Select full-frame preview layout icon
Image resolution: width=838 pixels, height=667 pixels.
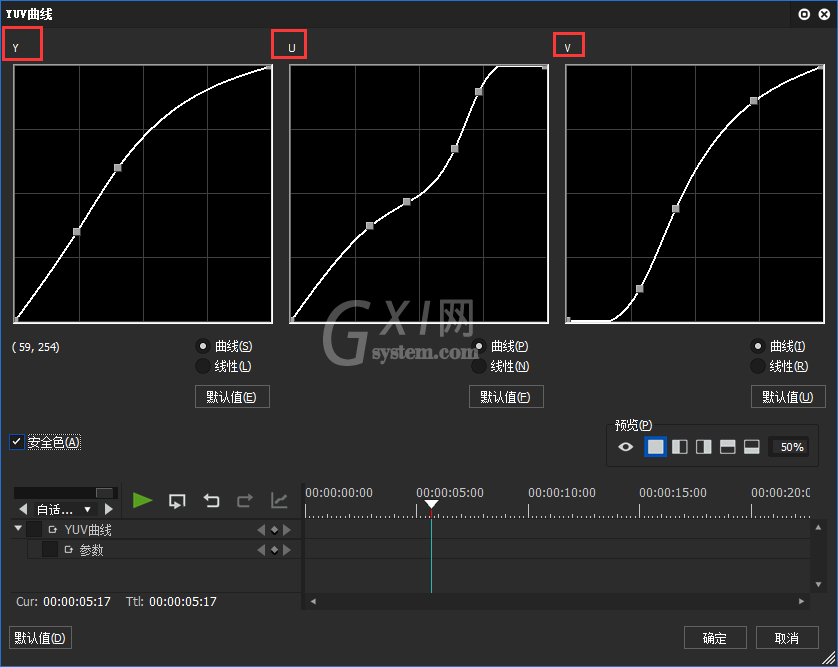coord(655,447)
